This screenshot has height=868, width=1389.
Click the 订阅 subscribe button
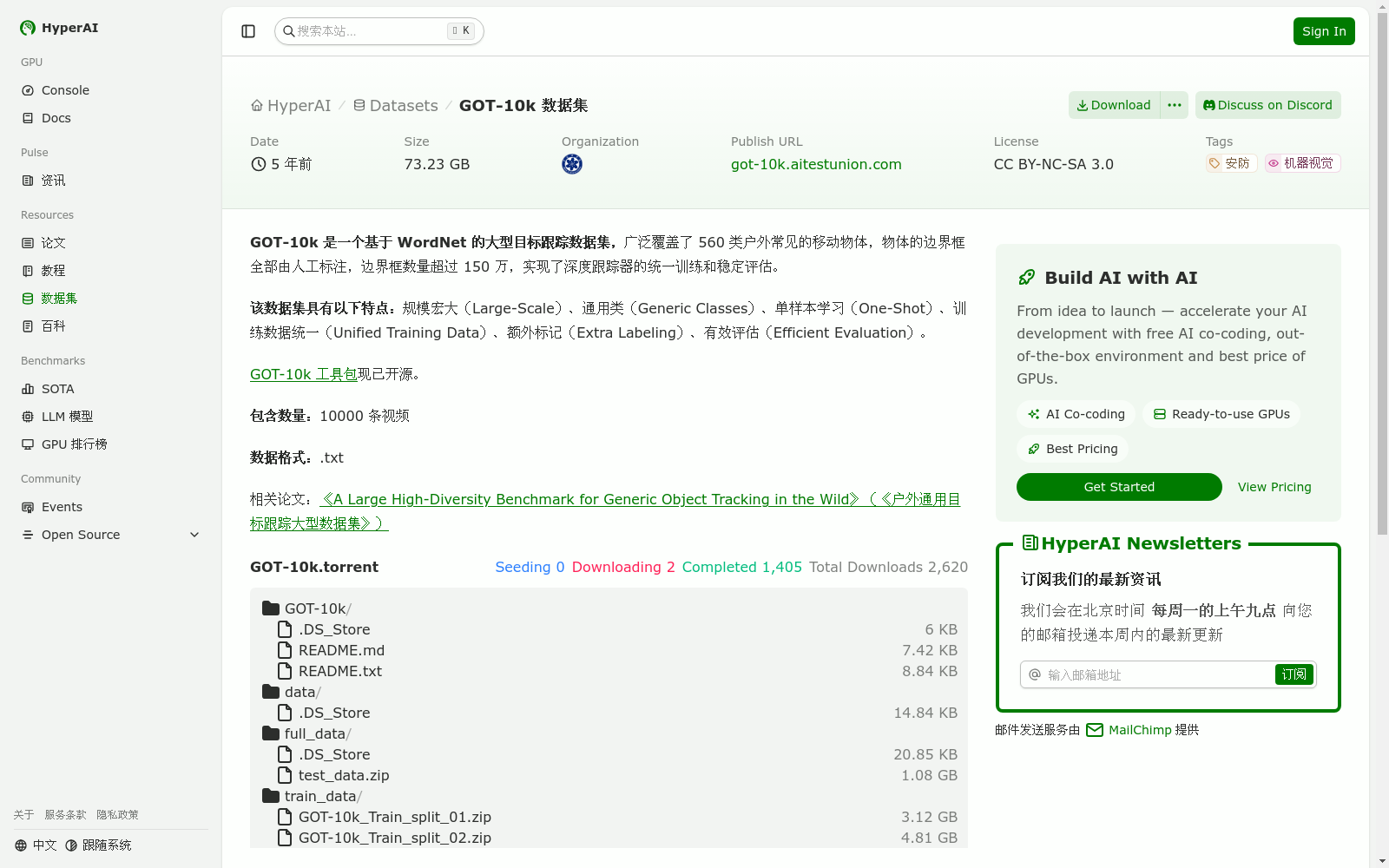click(x=1294, y=674)
